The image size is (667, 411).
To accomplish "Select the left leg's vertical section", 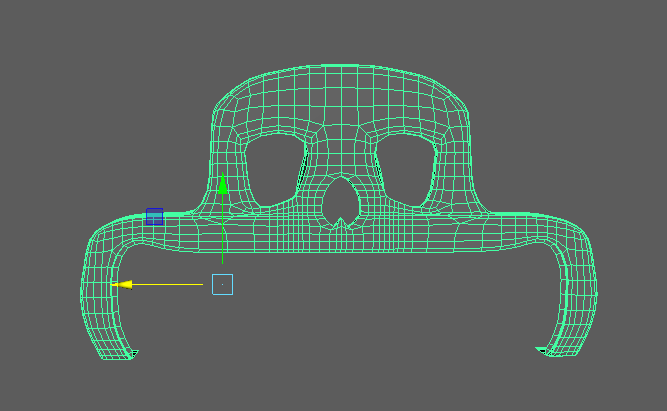I will [x=97, y=300].
